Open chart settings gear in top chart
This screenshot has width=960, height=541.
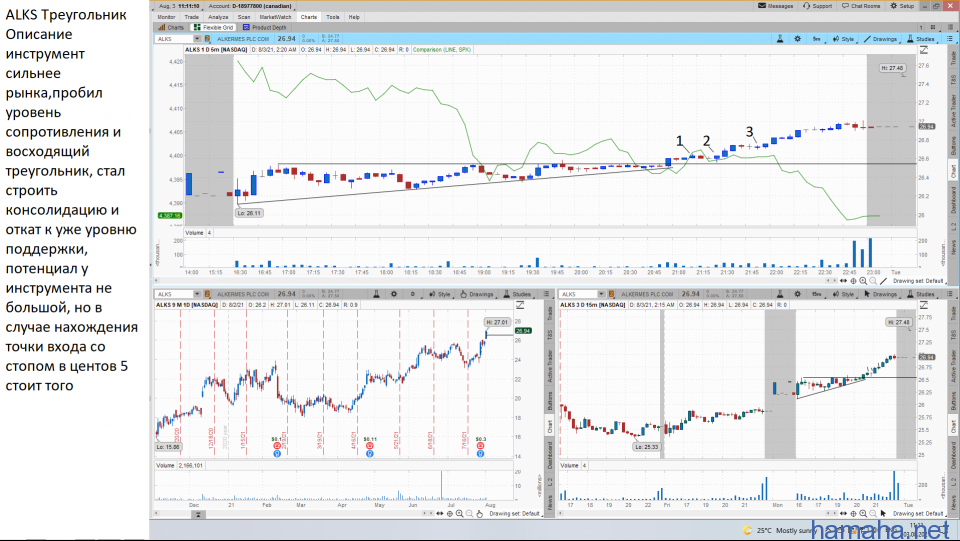pyautogui.click(x=798, y=39)
